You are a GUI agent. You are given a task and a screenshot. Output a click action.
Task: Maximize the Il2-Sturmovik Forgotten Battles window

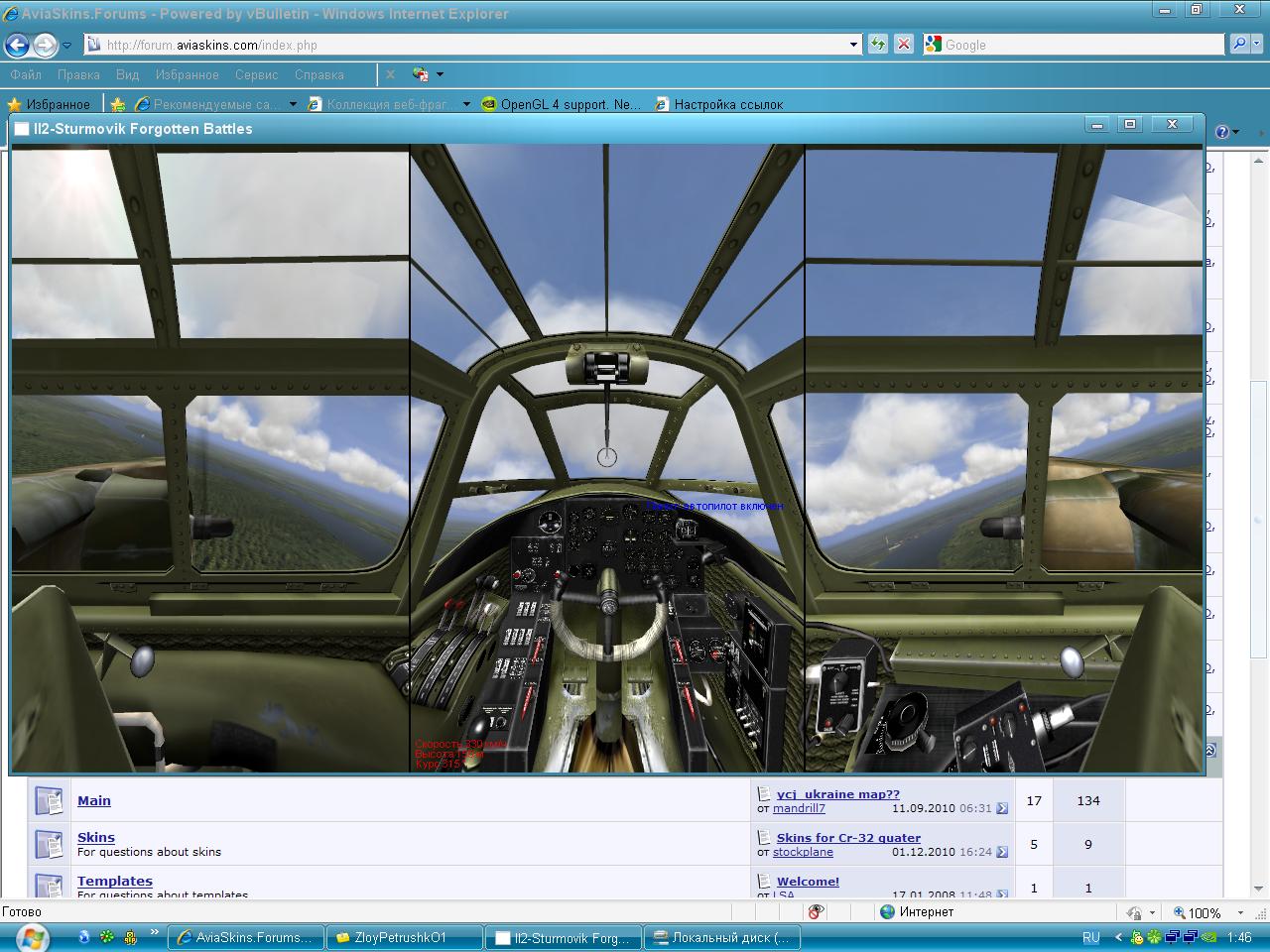point(1129,125)
